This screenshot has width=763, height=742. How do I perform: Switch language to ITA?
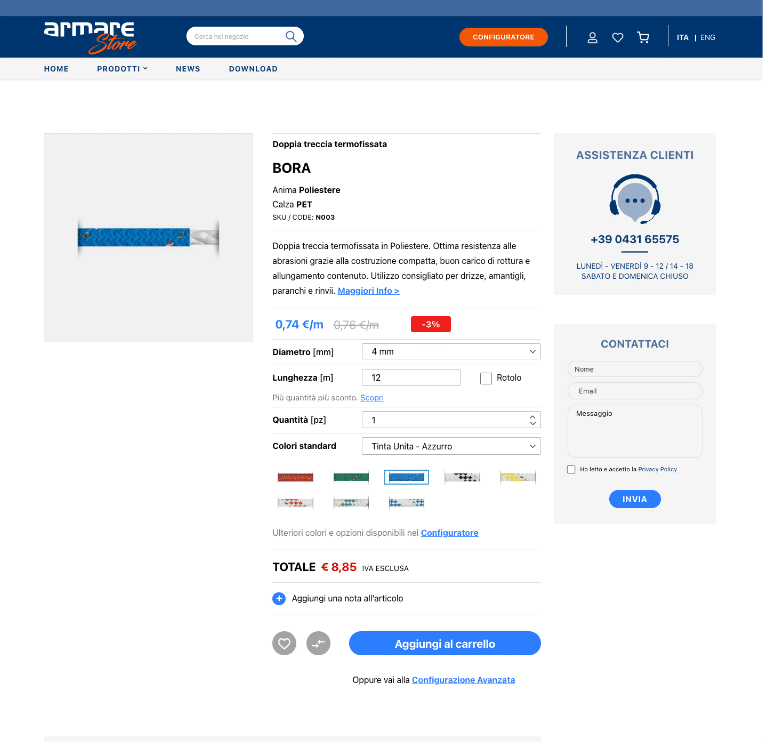tap(682, 37)
